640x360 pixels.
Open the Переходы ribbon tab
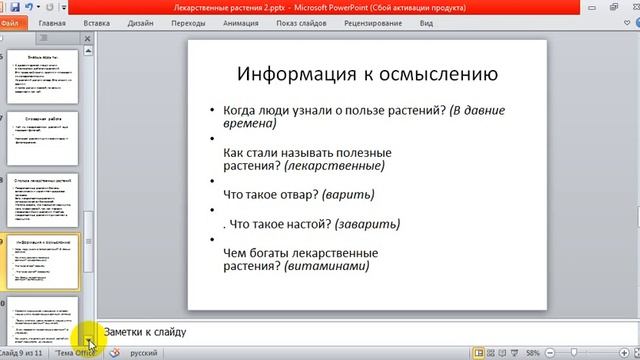[x=188, y=23]
